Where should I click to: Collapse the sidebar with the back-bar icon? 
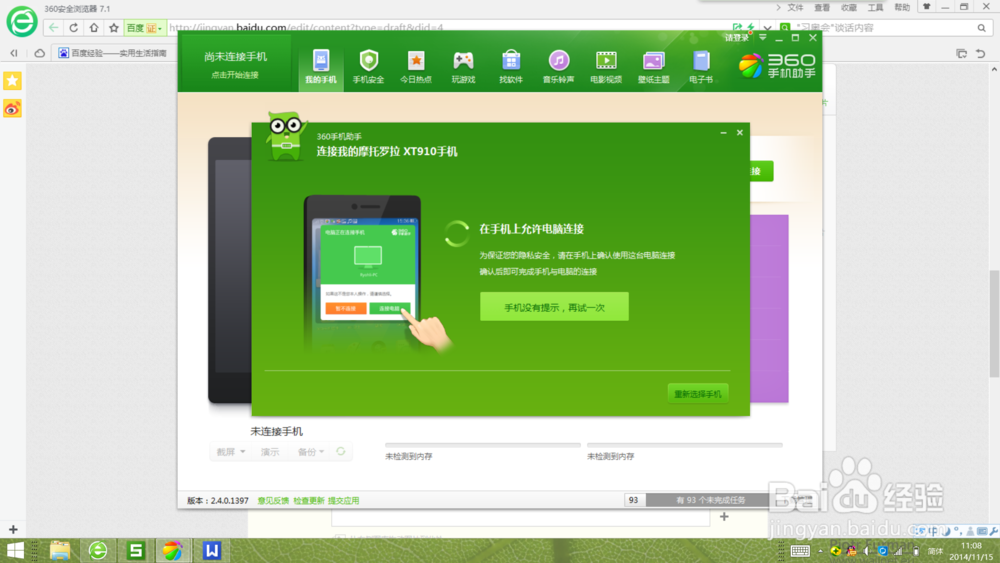13,53
